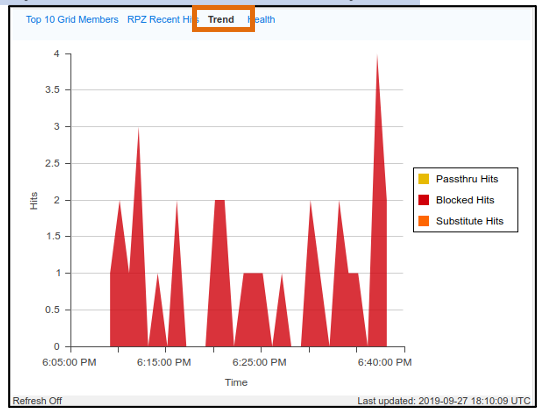This screenshot has width=542, height=414.
Task: Click the yellow Passthru Hits legend swatch
Action: click(423, 179)
